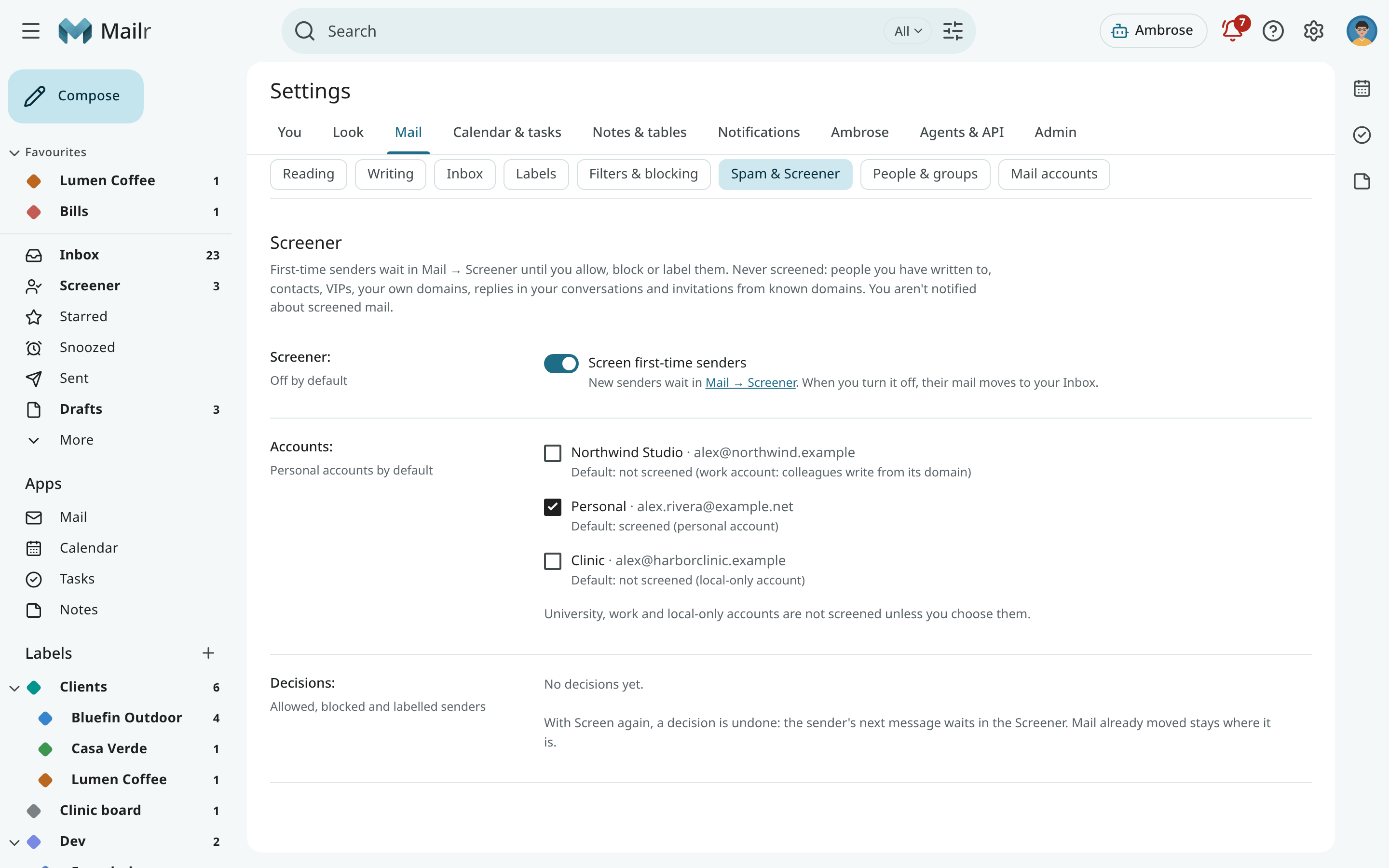This screenshot has width=1389, height=868.
Task: Open the Ambrose assistant button
Action: (x=1153, y=31)
